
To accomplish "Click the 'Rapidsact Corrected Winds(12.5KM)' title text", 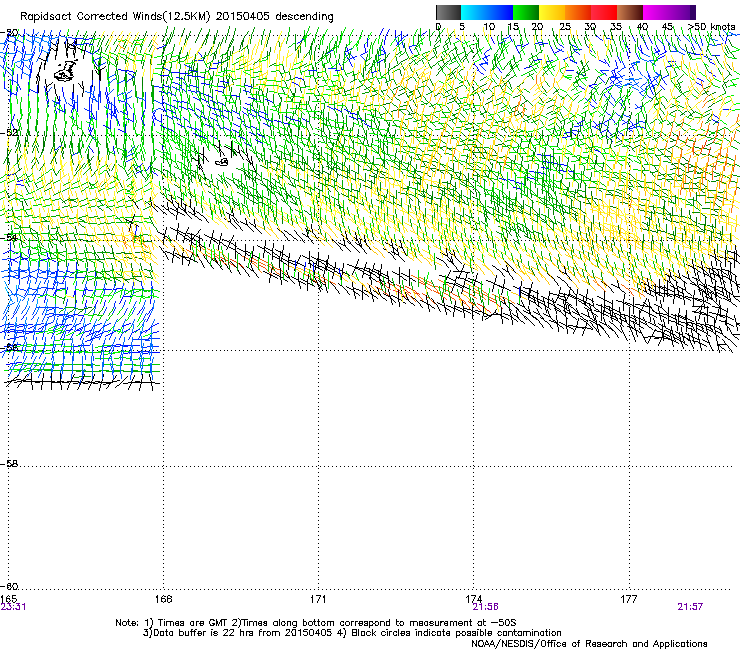I will [115, 17].
